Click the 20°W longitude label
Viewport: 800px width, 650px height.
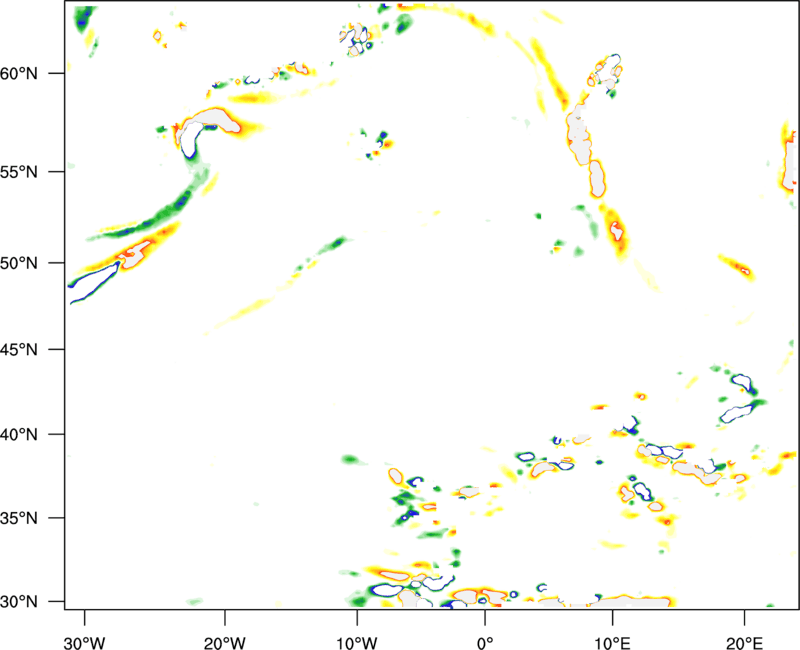click(224, 643)
